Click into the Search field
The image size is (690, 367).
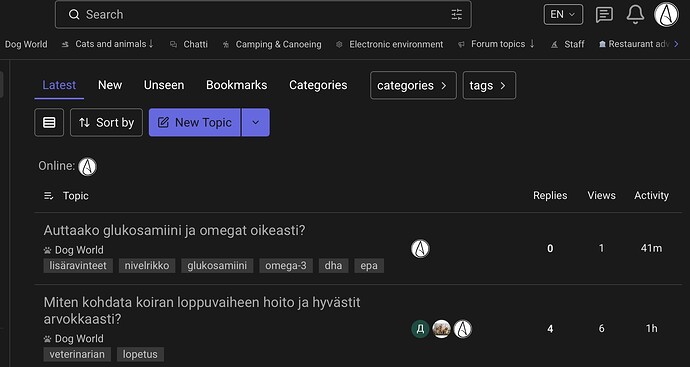263,15
